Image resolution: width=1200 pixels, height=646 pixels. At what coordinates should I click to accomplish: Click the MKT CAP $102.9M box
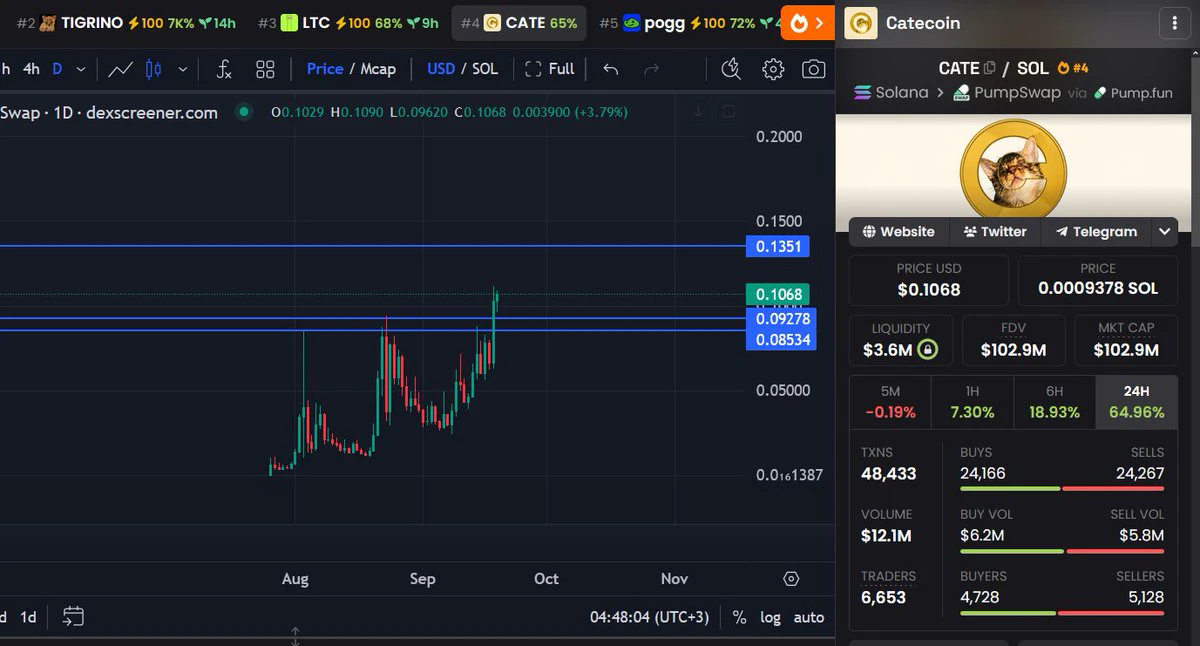pyautogui.click(x=1126, y=339)
